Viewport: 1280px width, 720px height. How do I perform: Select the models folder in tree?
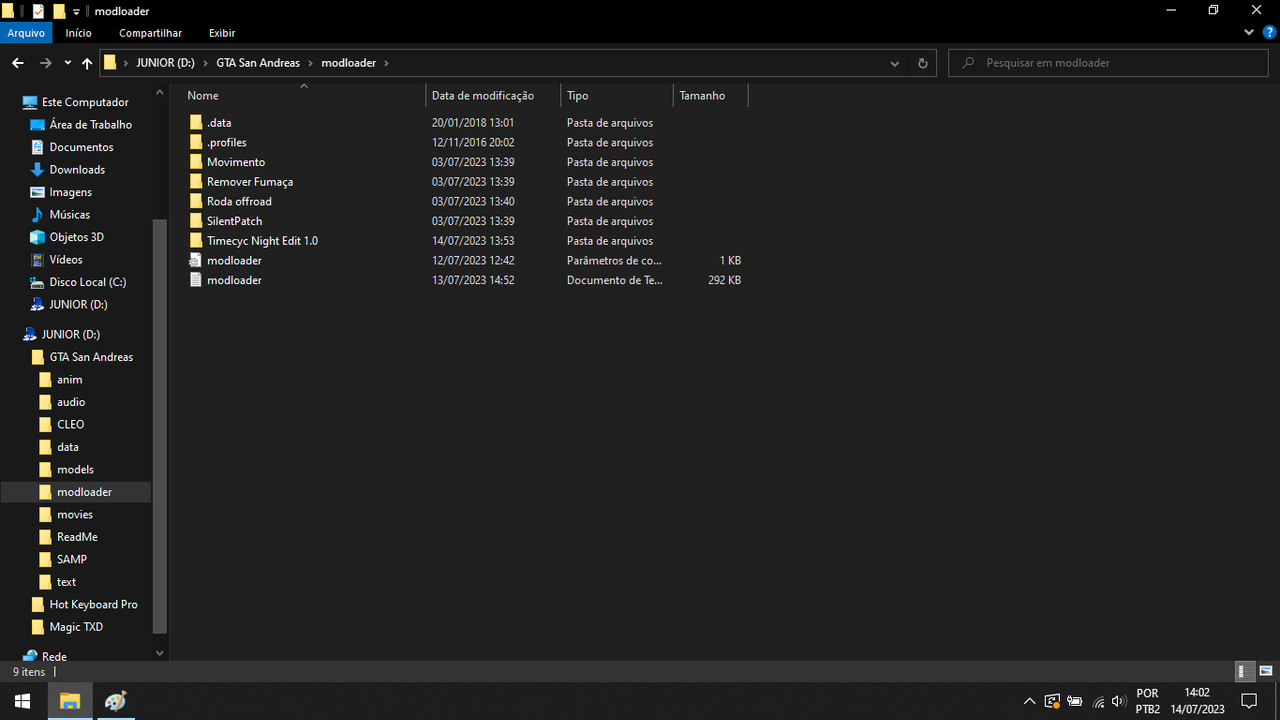click(75, 469)
